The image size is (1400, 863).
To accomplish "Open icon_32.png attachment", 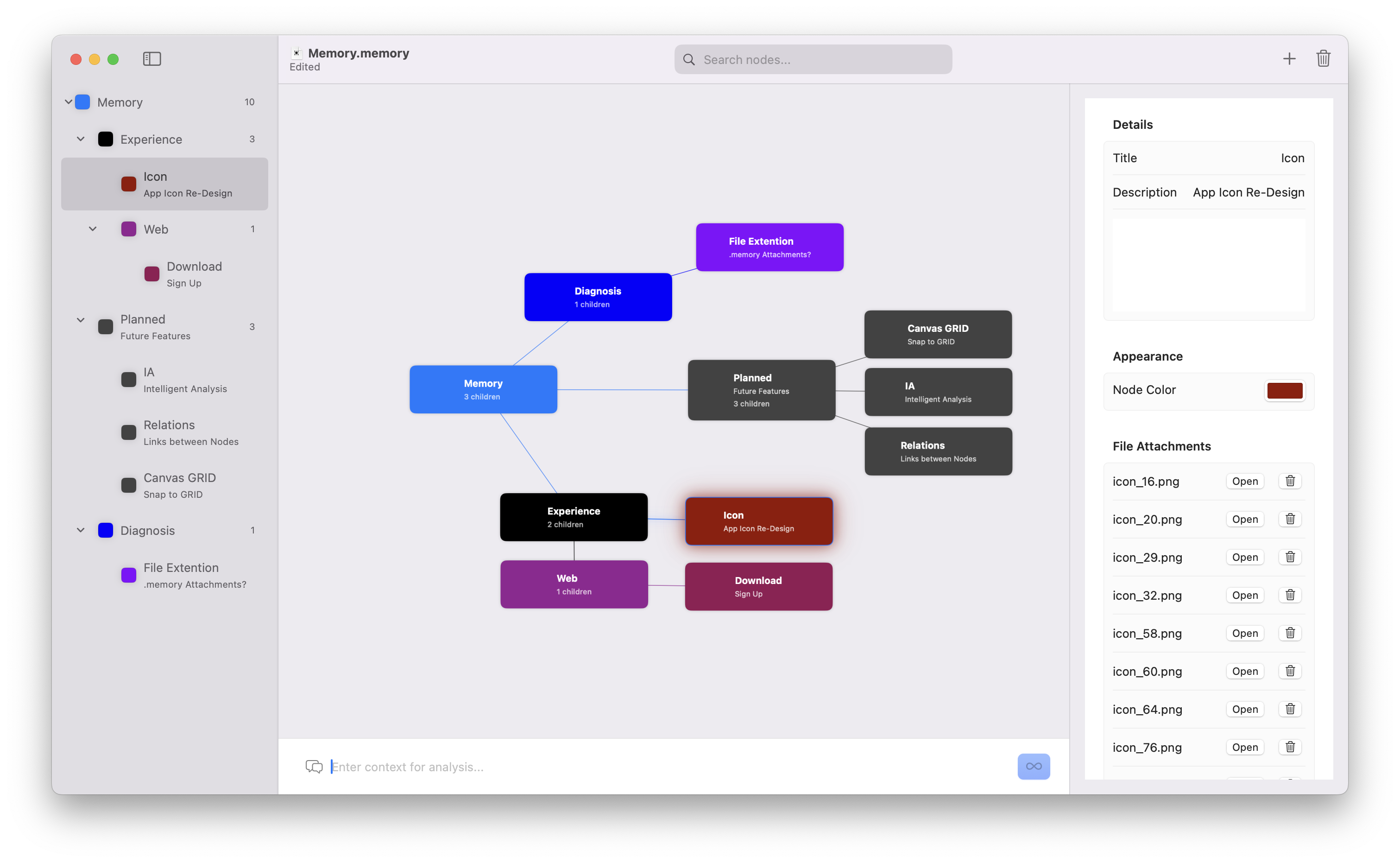I will (1244, 595).
